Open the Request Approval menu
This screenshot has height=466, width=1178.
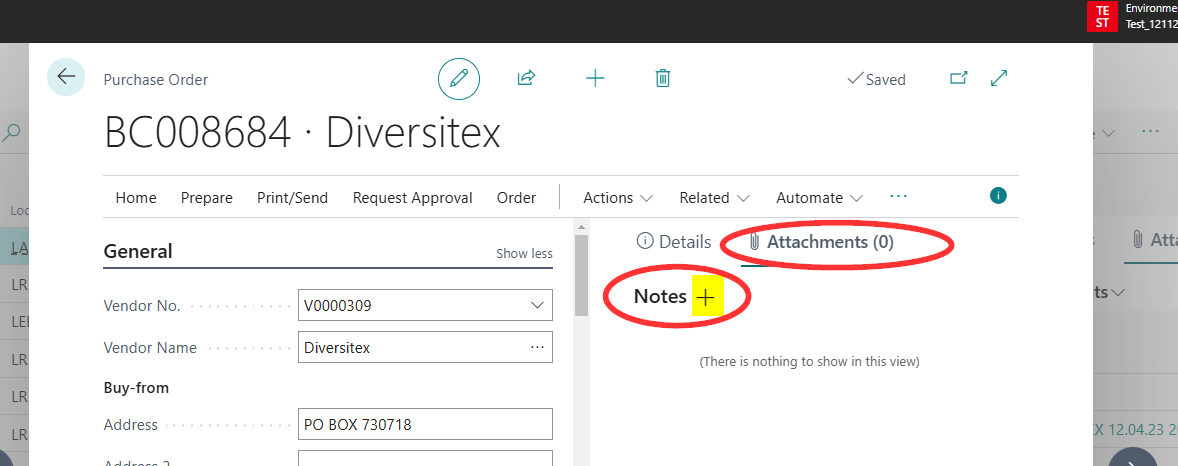pos(412,198)
